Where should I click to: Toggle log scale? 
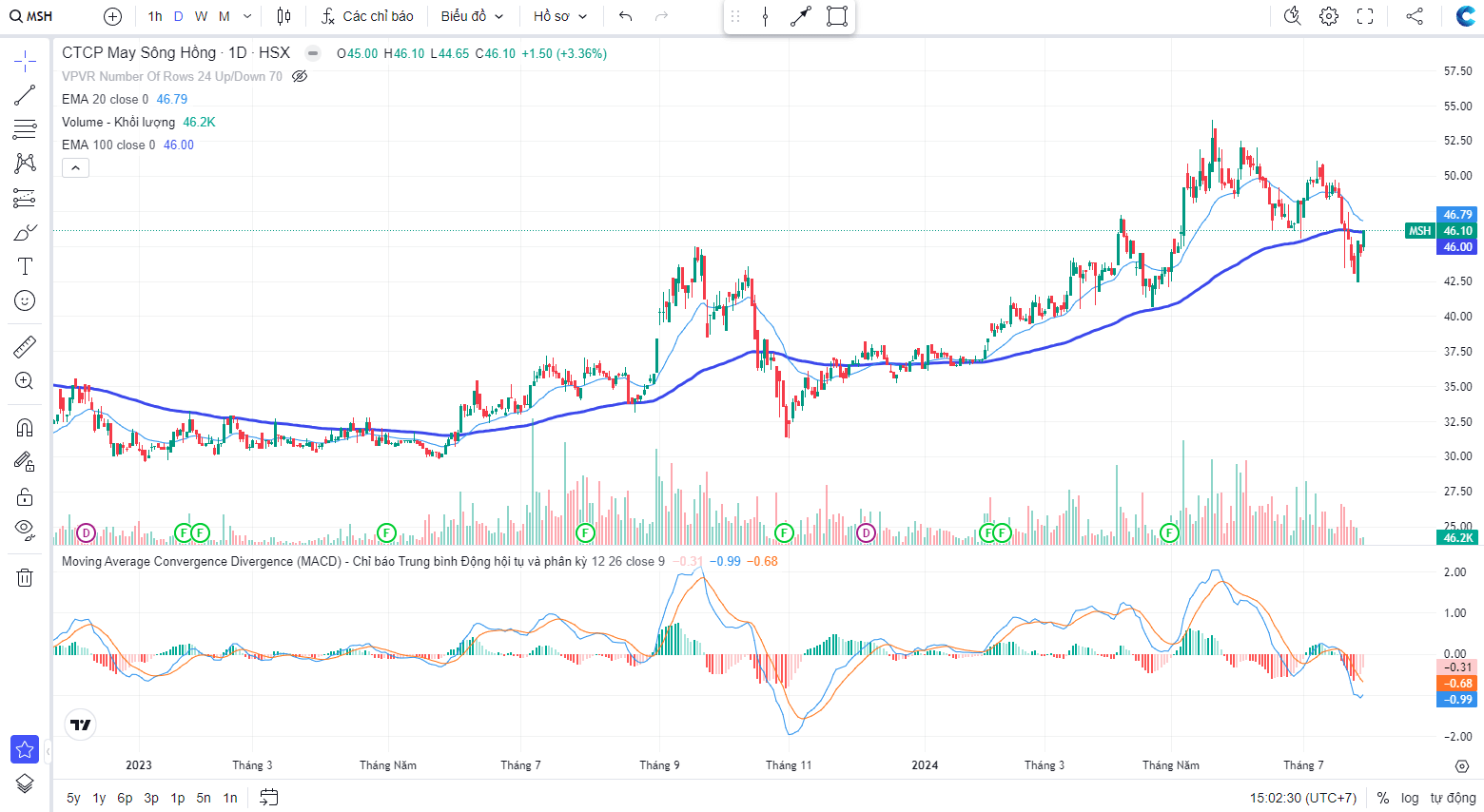pos(1410,798)
